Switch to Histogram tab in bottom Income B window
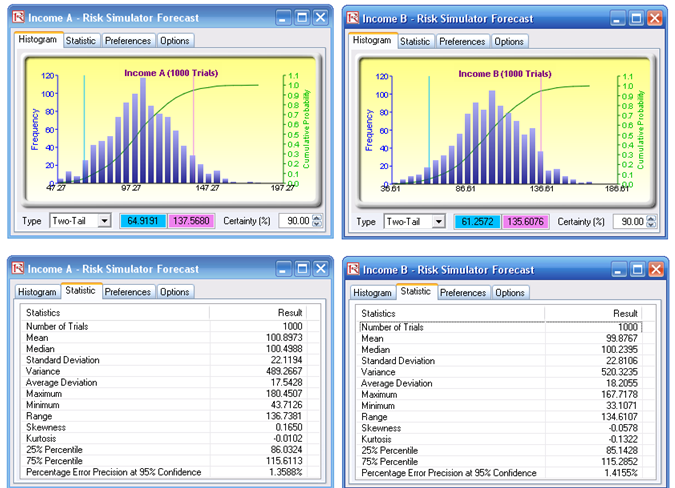This screenshot has height=488, width=675. (372, 293)
